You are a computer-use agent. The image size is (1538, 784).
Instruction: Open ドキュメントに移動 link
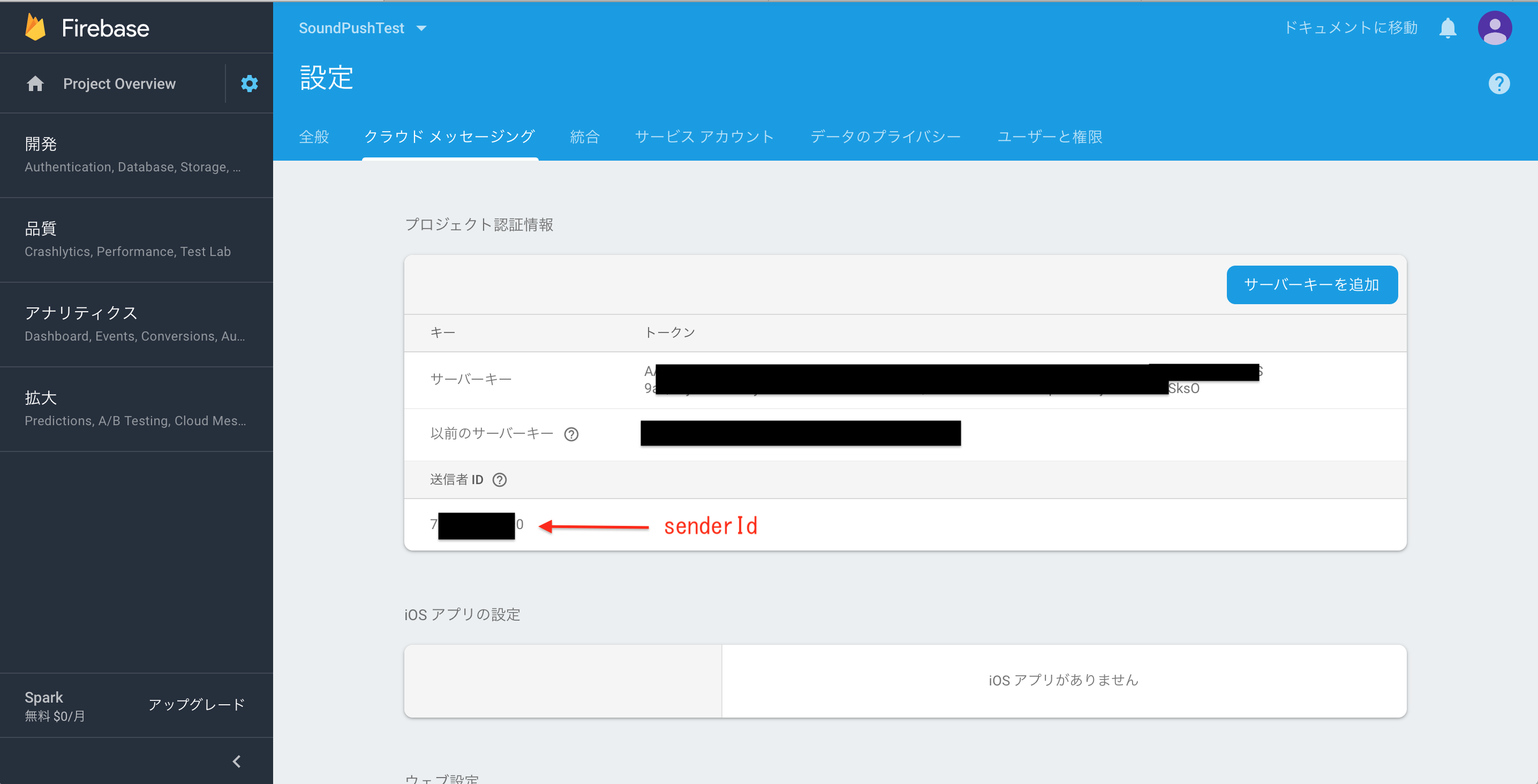click(1351, 27)
